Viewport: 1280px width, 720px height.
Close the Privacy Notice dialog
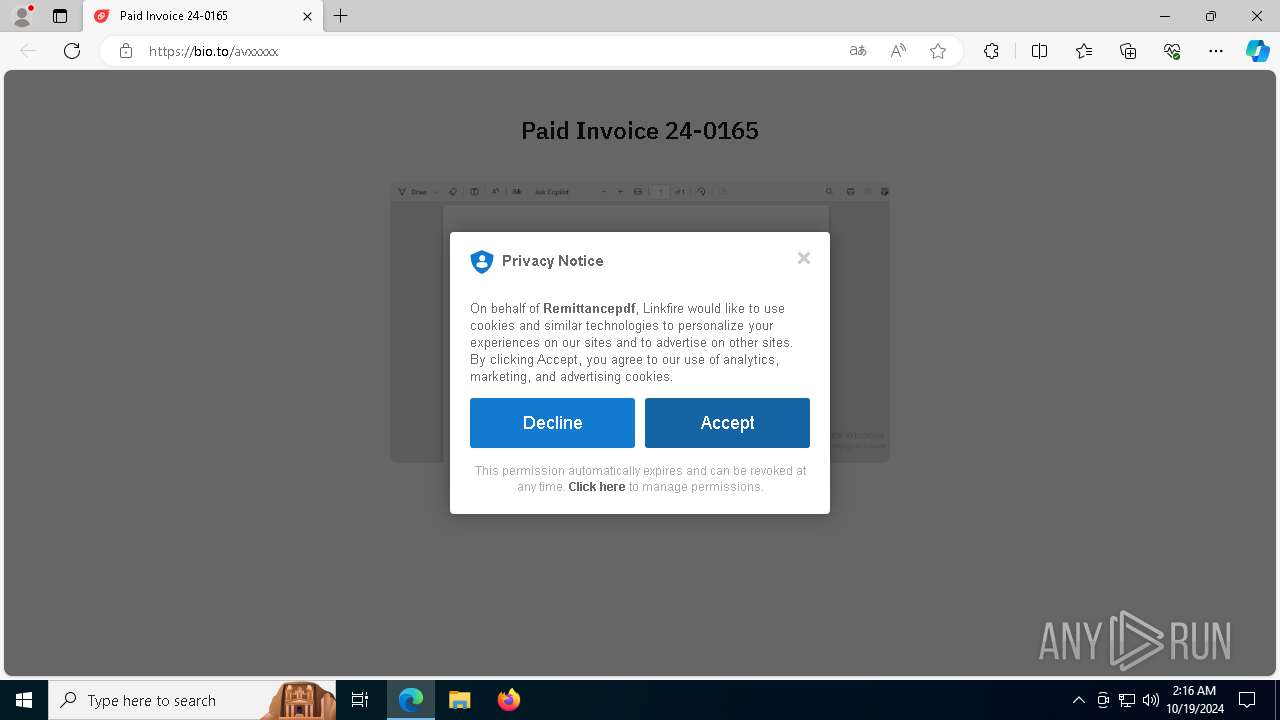(804, 258)
